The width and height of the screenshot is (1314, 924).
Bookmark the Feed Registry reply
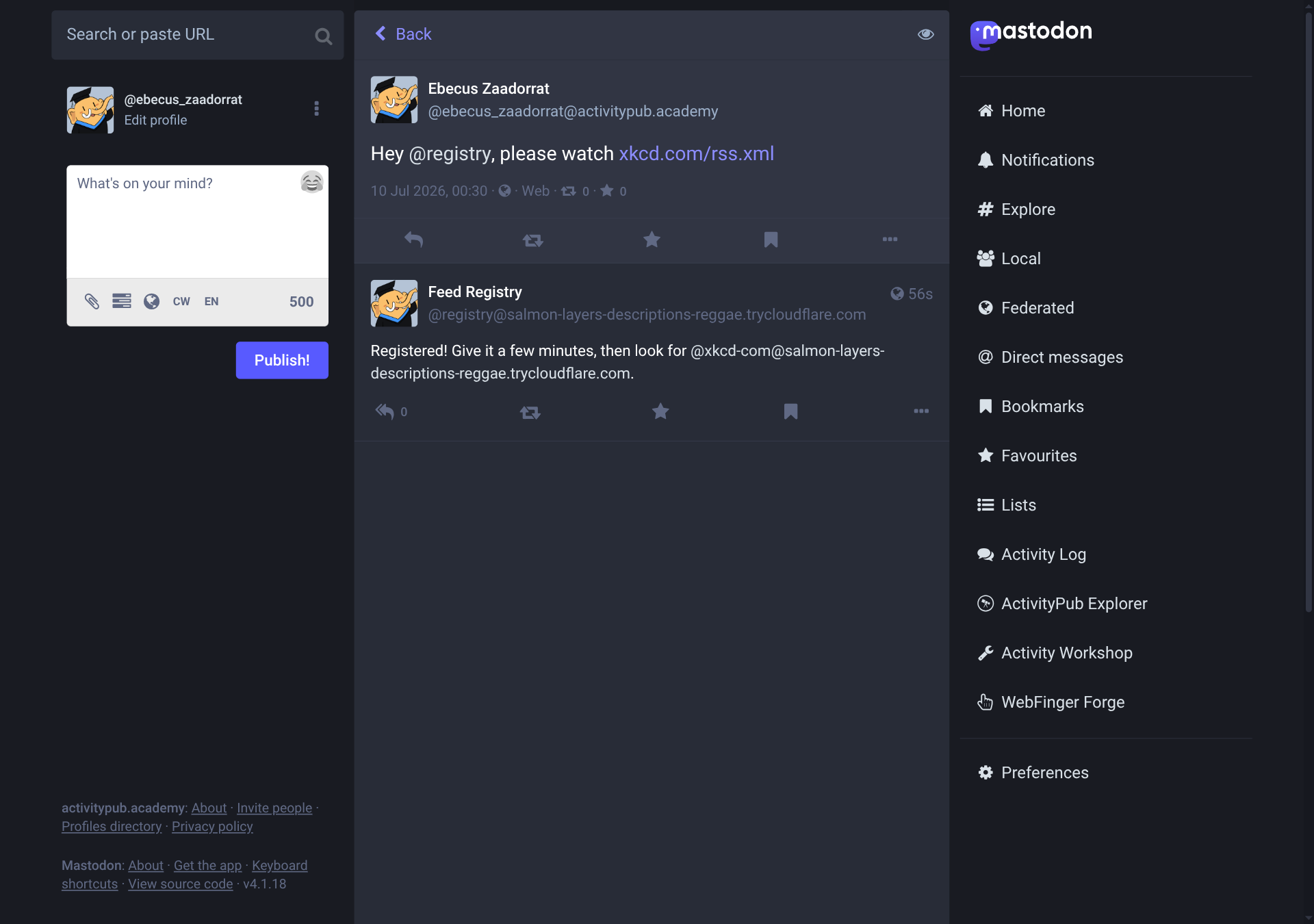[790, 411]
